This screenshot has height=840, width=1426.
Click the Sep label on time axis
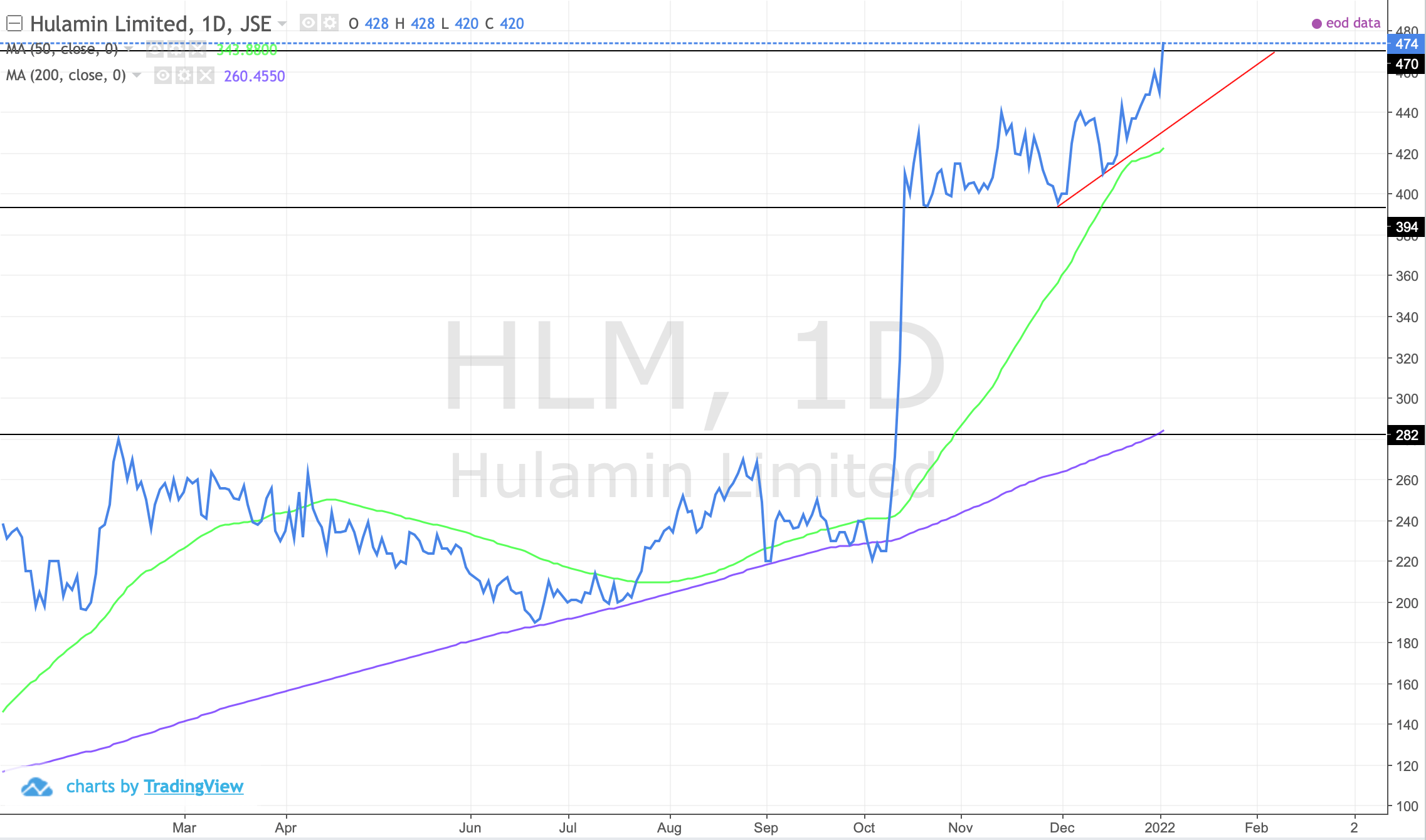click(x=766, y=827)
